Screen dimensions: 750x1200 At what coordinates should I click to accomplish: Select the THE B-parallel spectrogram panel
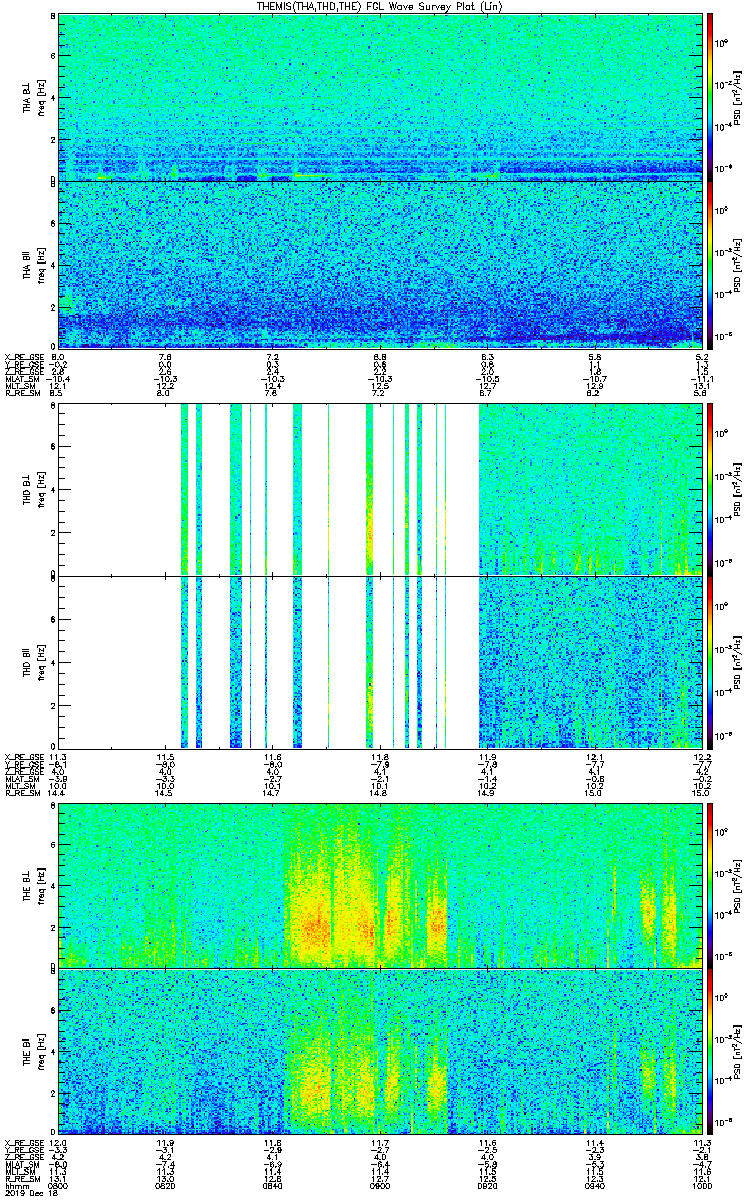[x=379, y=1051]
